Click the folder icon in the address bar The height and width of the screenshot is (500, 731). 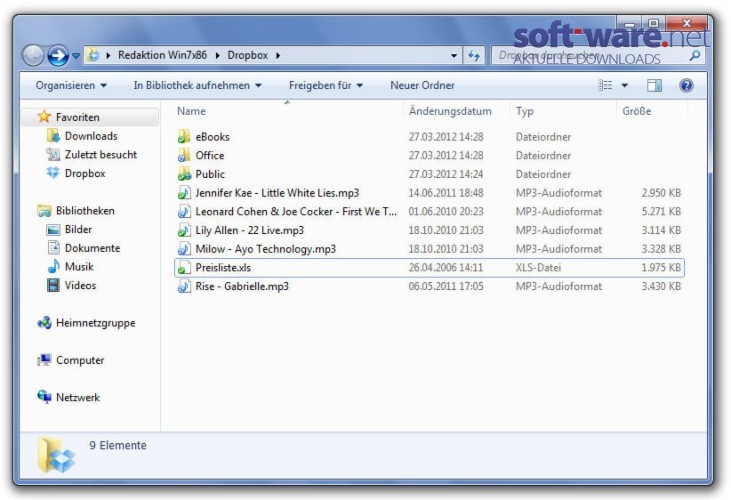tap(94, 55)
